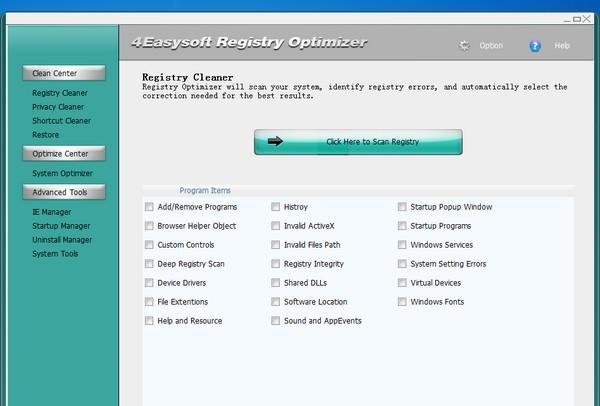Check the Custom Controls option
The width and height of the screenshot is (600, 406).
[149, 245]
